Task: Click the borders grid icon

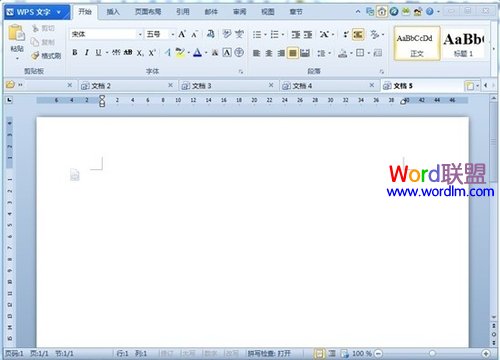Action: [x=360, y=53]
